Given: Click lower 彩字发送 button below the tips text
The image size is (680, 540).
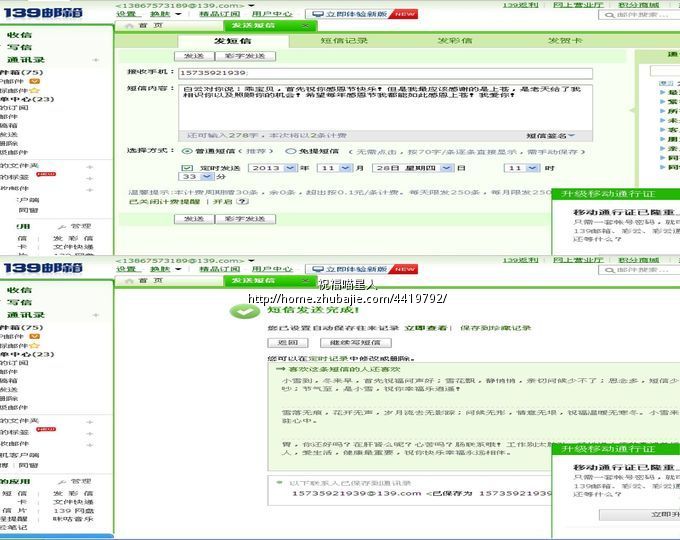Looking at the screenshot, I should pos(245,219).
